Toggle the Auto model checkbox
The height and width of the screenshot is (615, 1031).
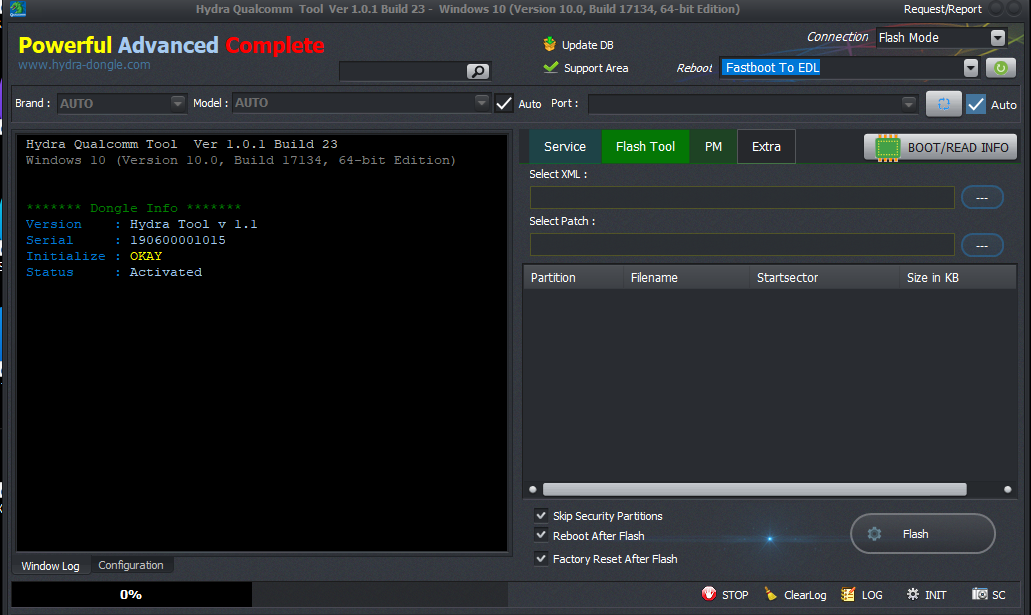tap(504, 103)
